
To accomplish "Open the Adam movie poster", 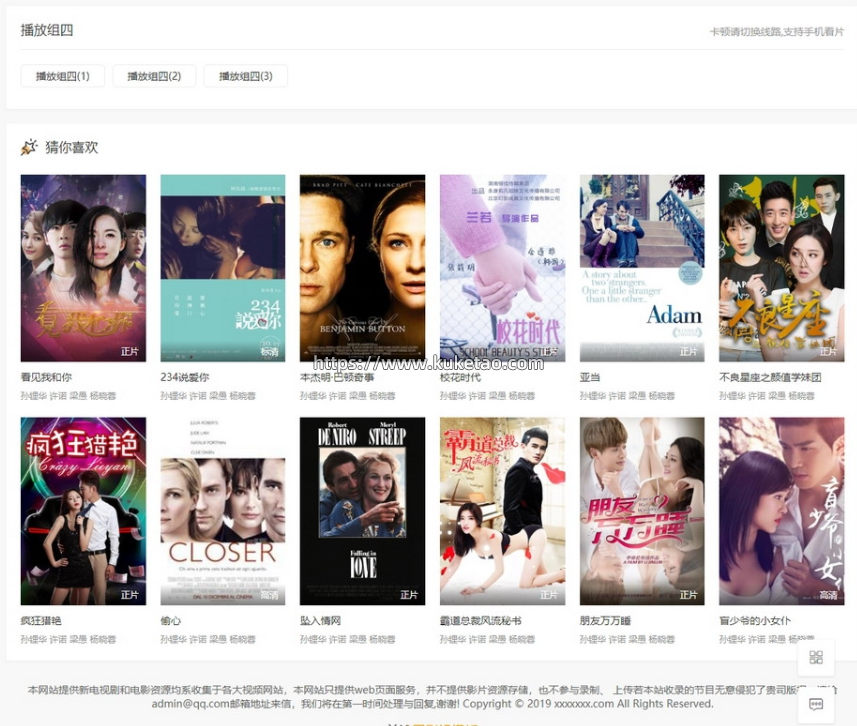I will point(642,268).
